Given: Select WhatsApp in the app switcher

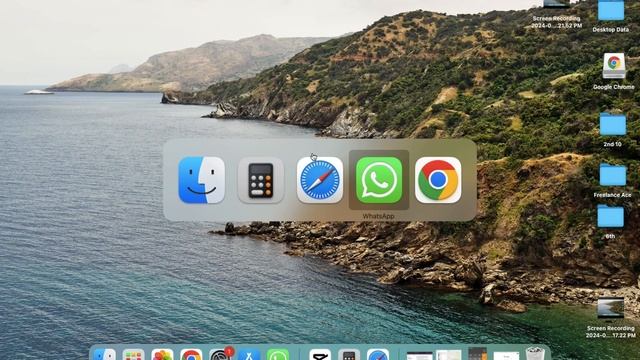Looking at the screenshot, I should coord(379,180).
